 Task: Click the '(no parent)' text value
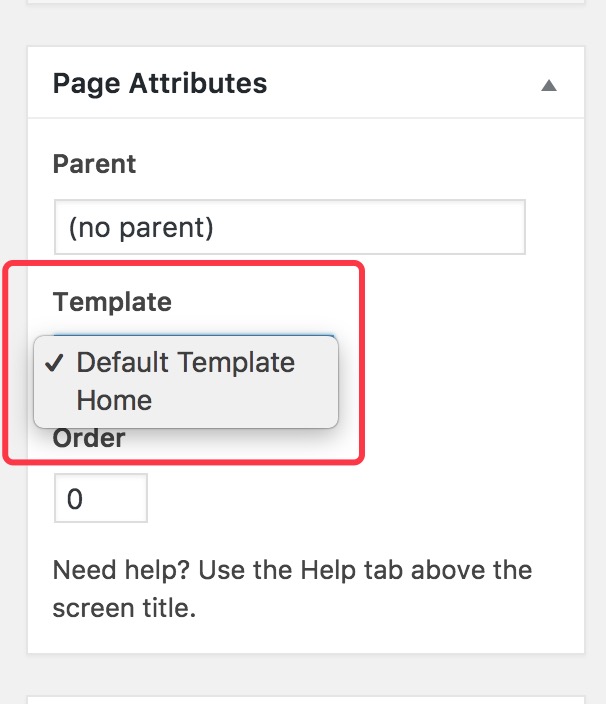point(141,227)
